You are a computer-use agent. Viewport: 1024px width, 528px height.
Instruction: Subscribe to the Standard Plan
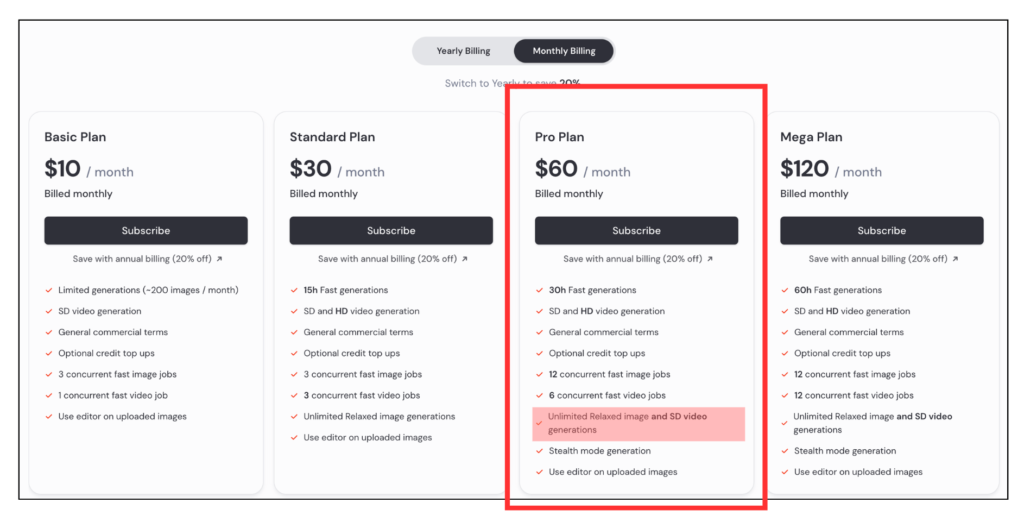[x=391, y=231]
